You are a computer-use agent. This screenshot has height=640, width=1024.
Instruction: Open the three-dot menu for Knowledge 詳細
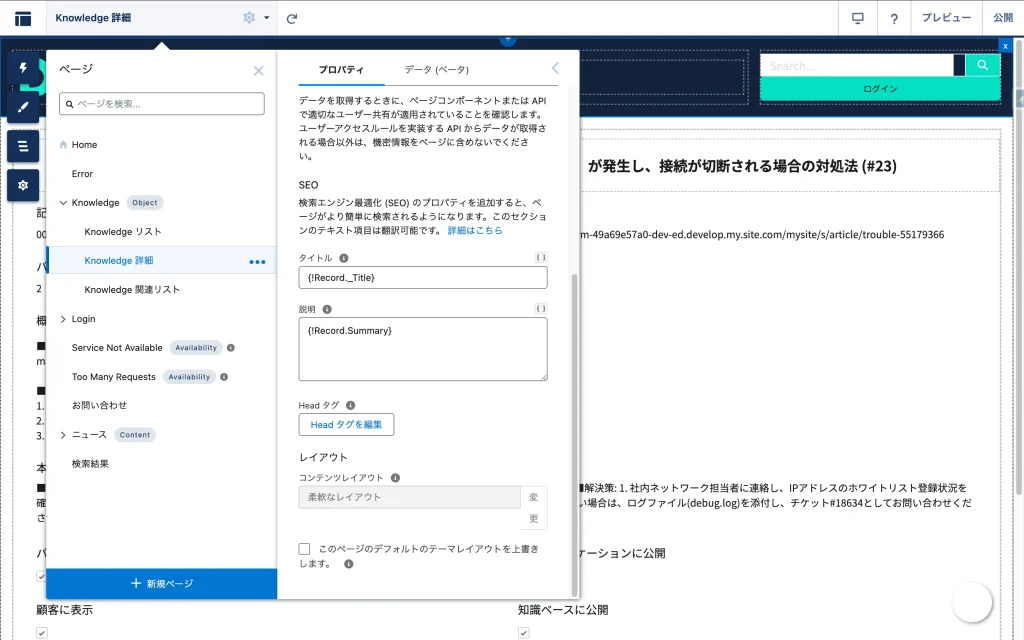coord(257,261)
